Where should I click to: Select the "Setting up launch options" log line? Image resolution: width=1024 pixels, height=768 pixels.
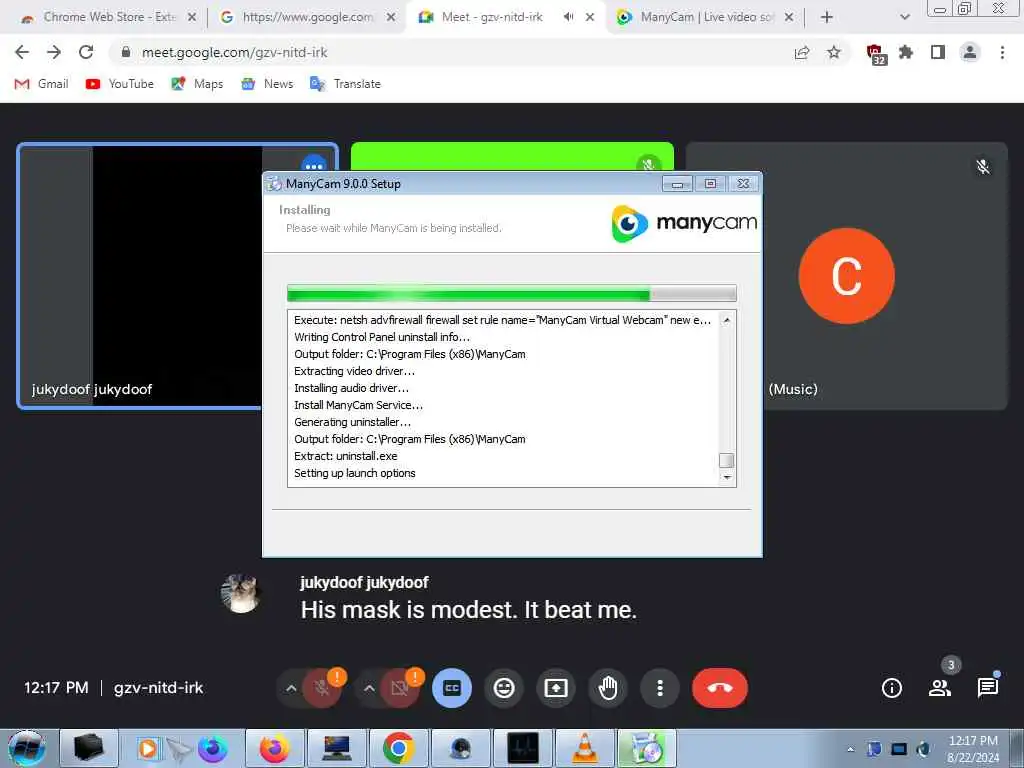pyautogui.click(x=355, y=473)
